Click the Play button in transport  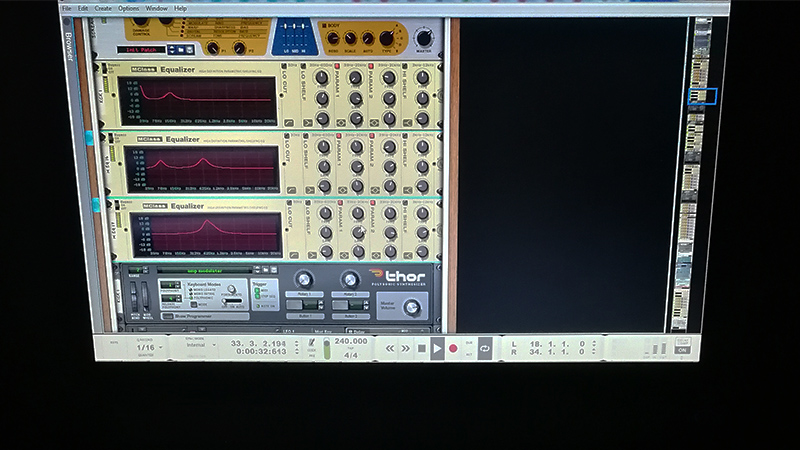437,347
